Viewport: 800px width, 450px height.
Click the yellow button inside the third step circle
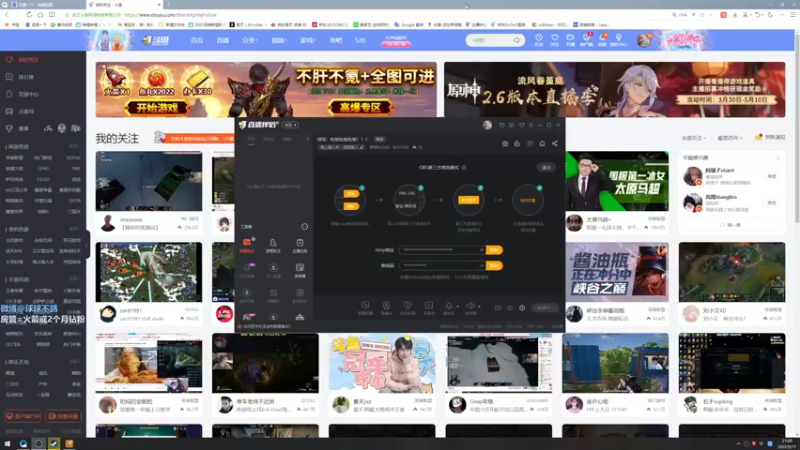[468, 200]
